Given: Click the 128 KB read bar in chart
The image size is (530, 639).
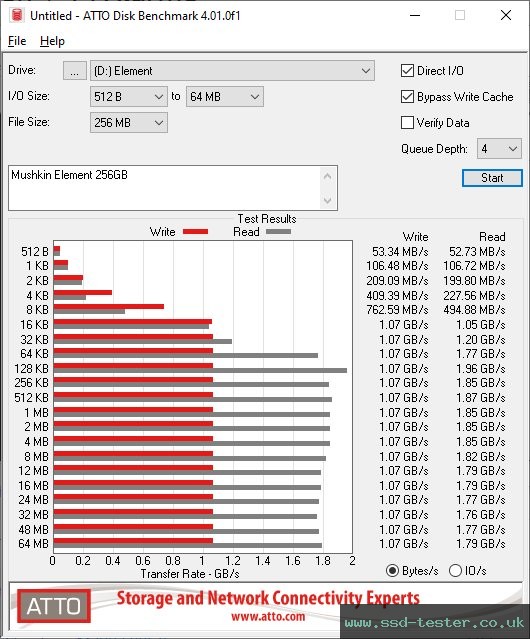Looking at the screenshot, I should [200, 370].
